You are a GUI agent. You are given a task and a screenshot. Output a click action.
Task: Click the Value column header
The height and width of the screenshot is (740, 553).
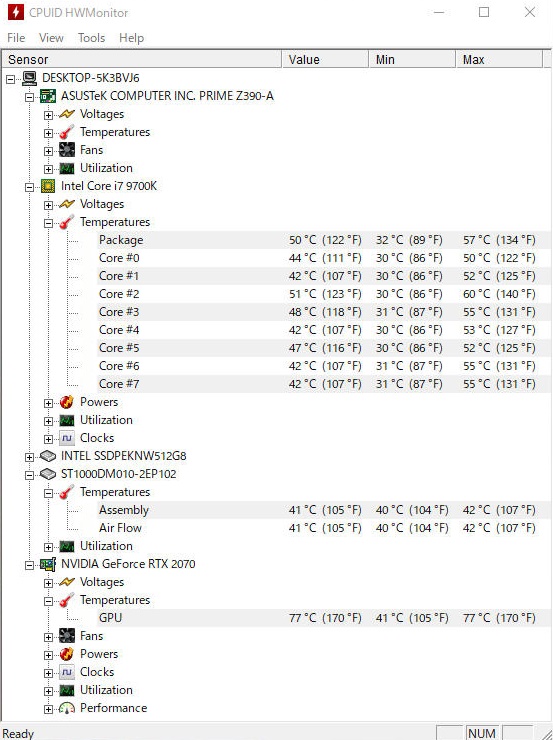coord(325,59)
